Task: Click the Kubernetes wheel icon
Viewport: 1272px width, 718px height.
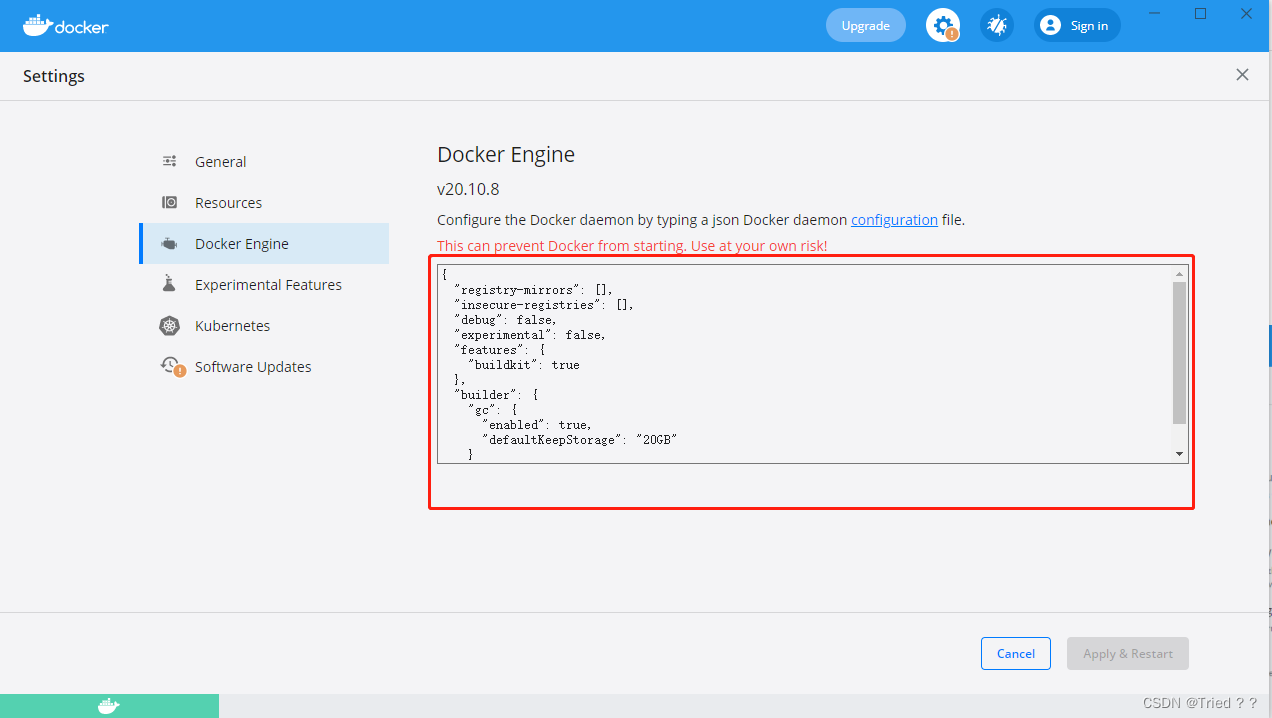Action: 170,325
